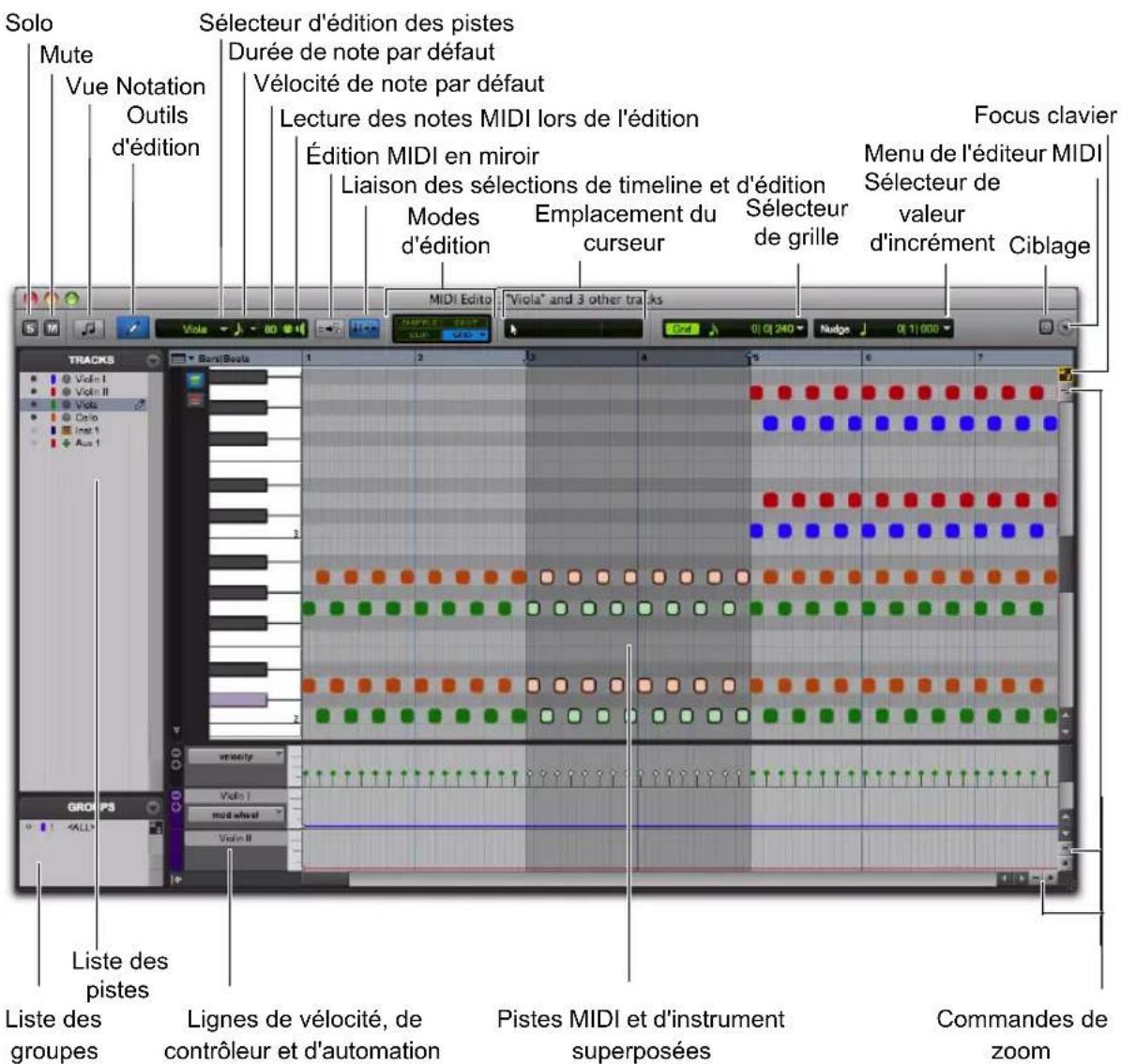Select Shuffle edit mode
The height and width of the screenshot is (1064, 1121).
(x=417, y=323)
